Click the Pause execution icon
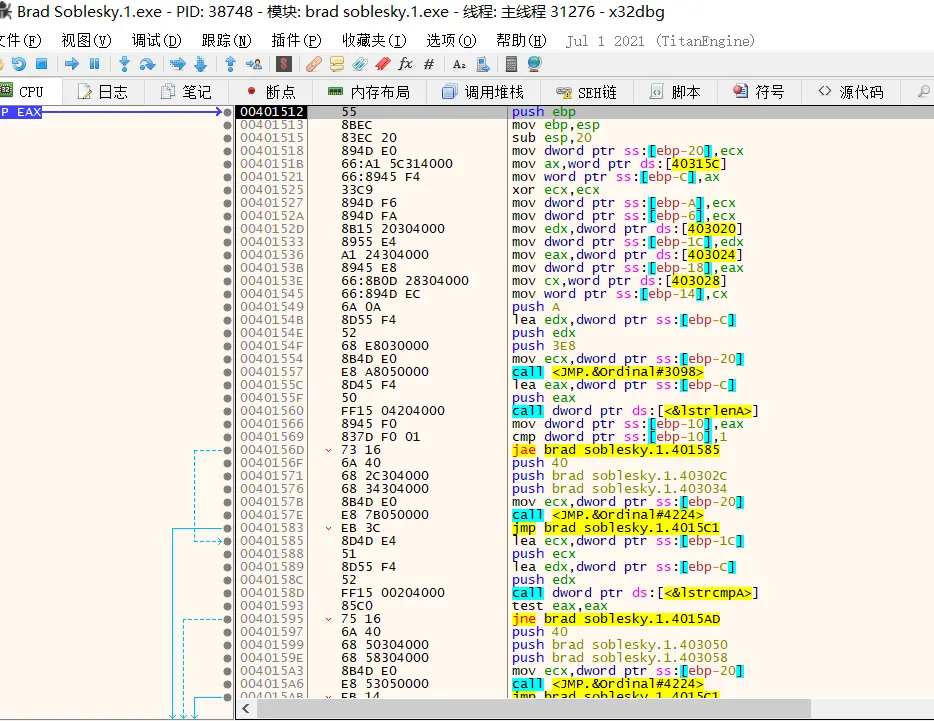The height and width of the screenshot is (721, 934). click(95, 64)
